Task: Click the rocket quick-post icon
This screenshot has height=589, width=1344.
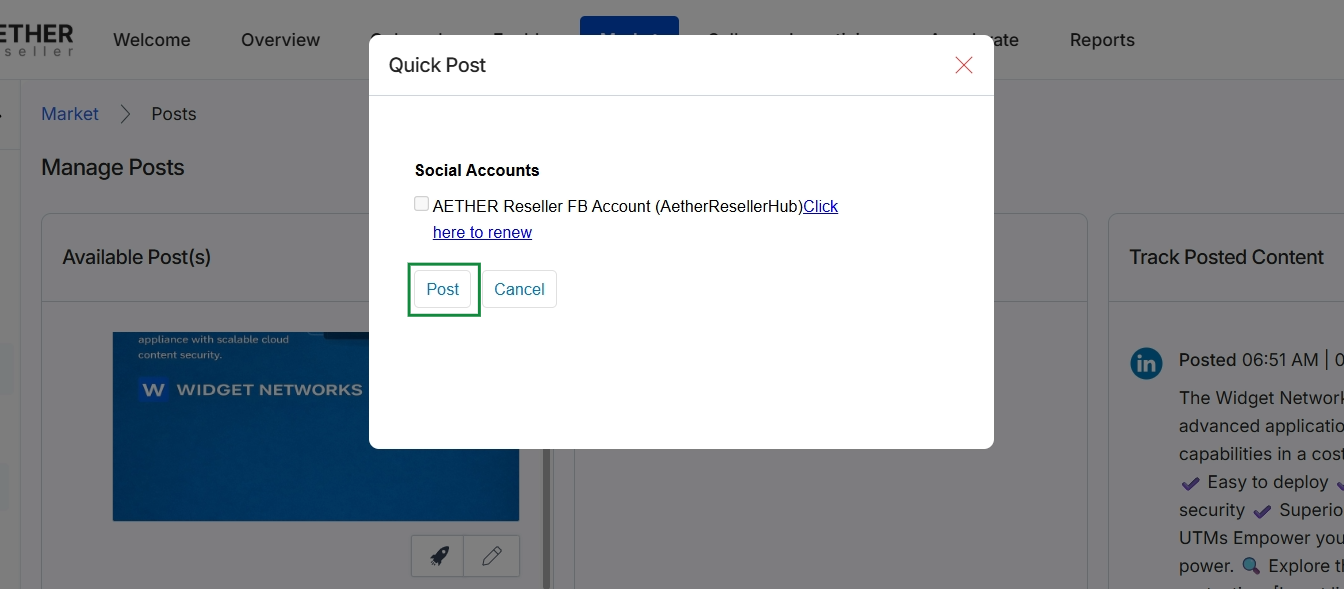Action: pyautogui.click(x=438, y=556)
